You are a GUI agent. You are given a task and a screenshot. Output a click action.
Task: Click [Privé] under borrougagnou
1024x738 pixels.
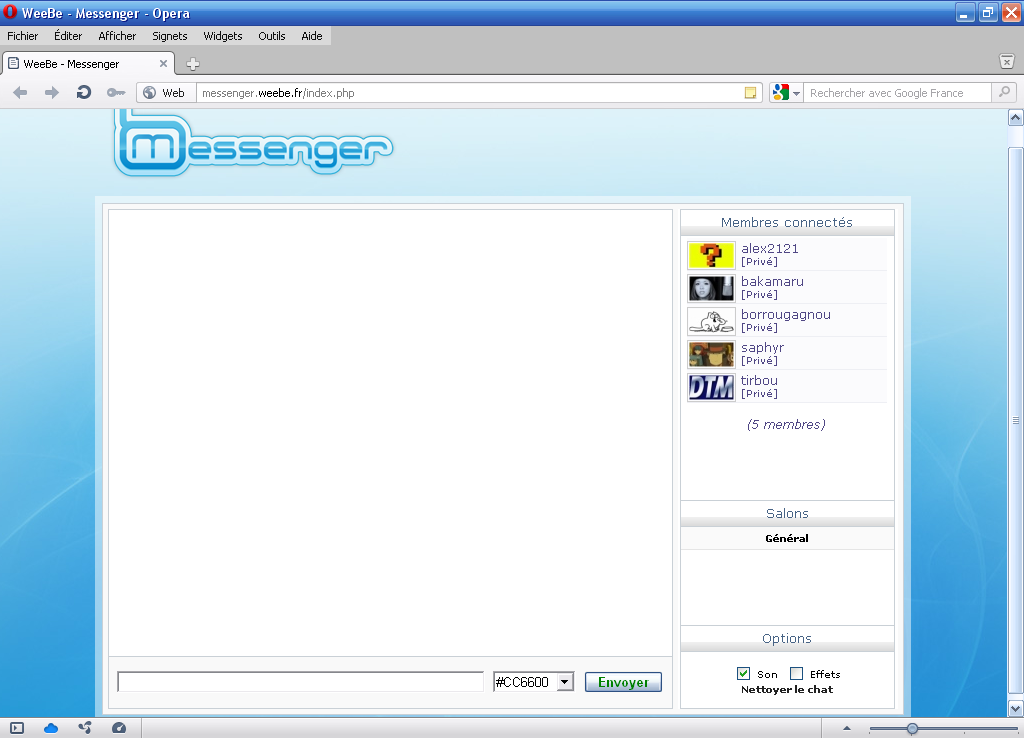coord(759,328)
